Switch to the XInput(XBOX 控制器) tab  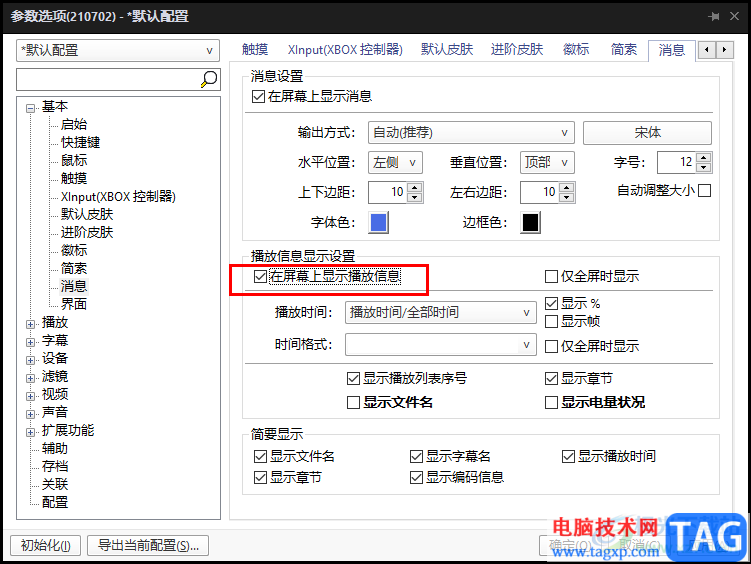point(345,49)
